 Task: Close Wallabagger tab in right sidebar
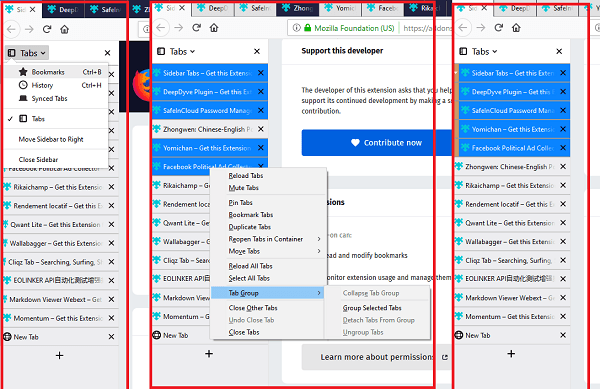(563, 242)
